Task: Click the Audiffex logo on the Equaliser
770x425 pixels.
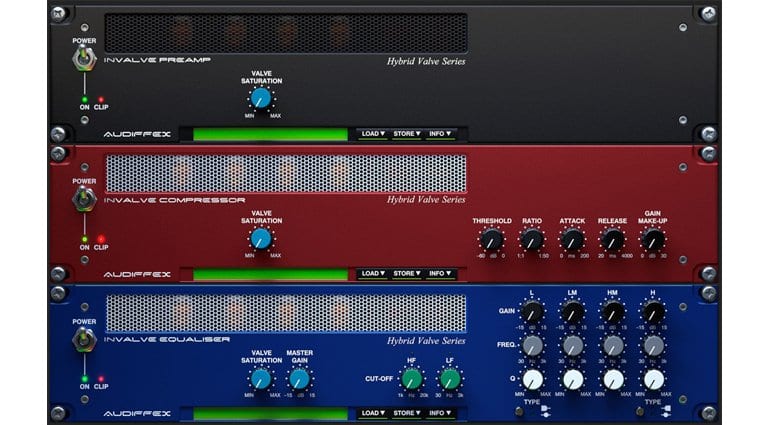Action: click(x=137, y=414)
